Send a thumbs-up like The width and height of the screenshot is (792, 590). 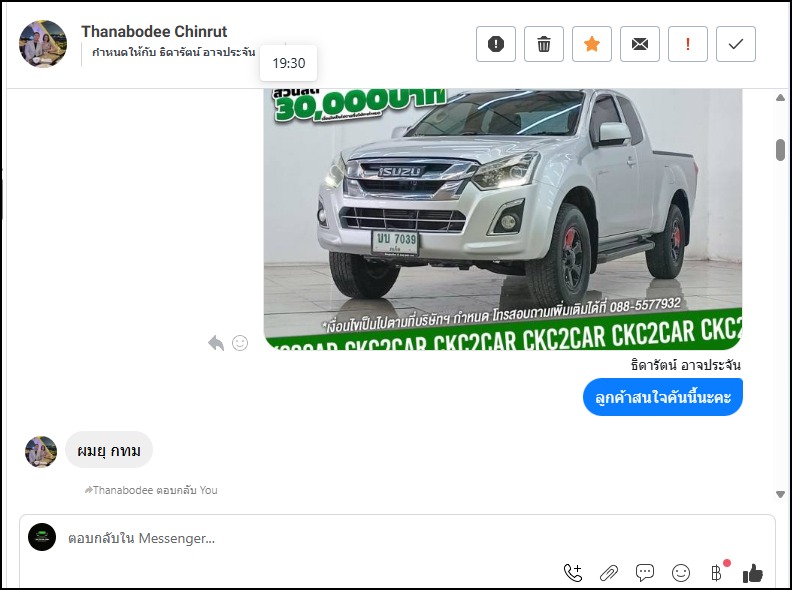point(753,573)
